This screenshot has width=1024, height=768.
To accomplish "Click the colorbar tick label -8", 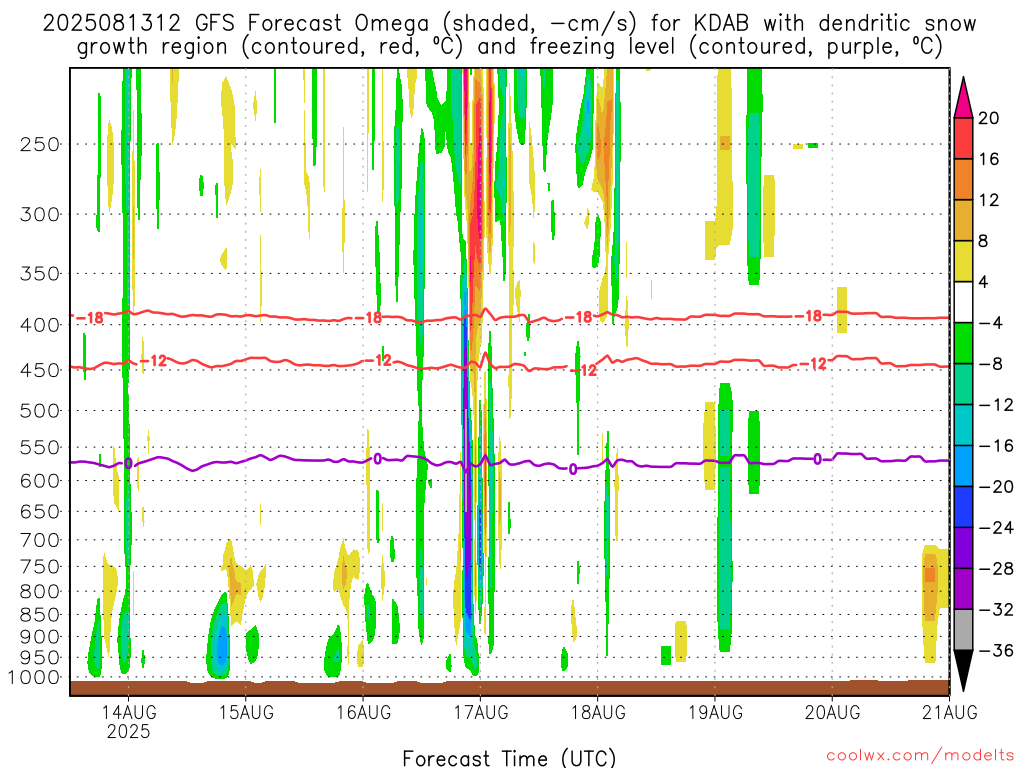I will 991,364.
